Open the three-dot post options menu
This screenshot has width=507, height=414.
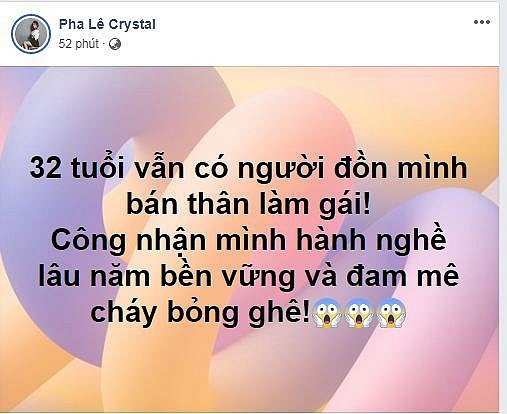(482, 22)
